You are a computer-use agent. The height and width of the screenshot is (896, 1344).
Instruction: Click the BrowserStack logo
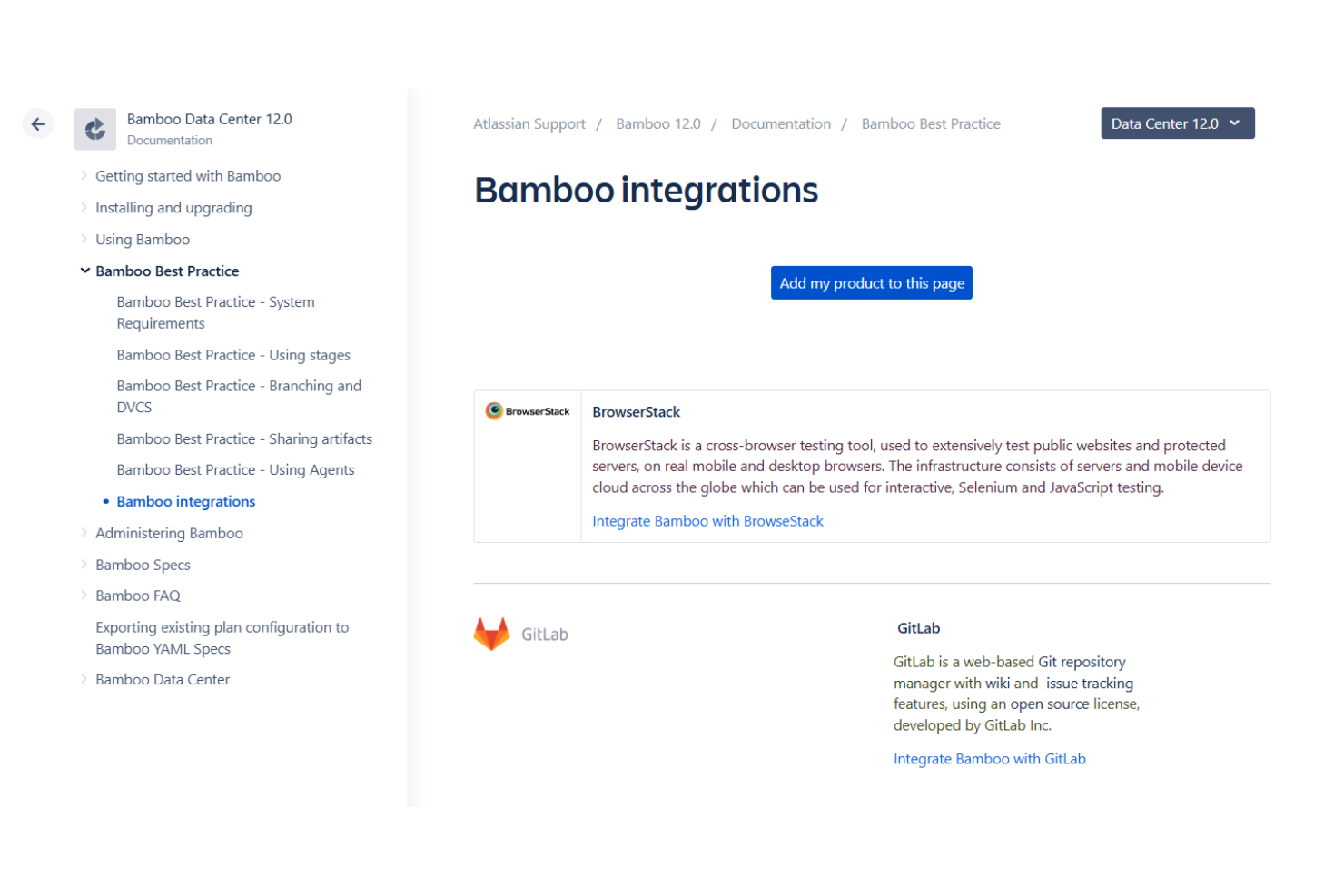point(528,411)
